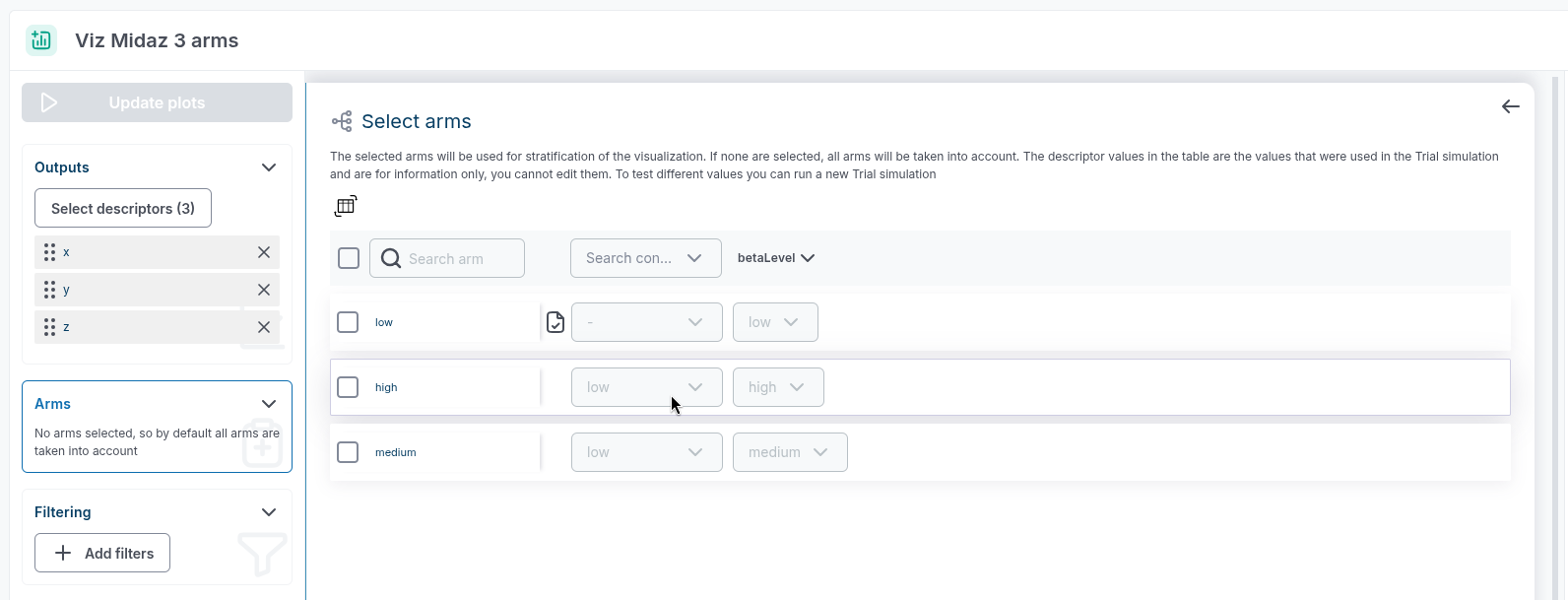
Task: Click the Viz Midaz chart app icon
Action: [40, 39]
